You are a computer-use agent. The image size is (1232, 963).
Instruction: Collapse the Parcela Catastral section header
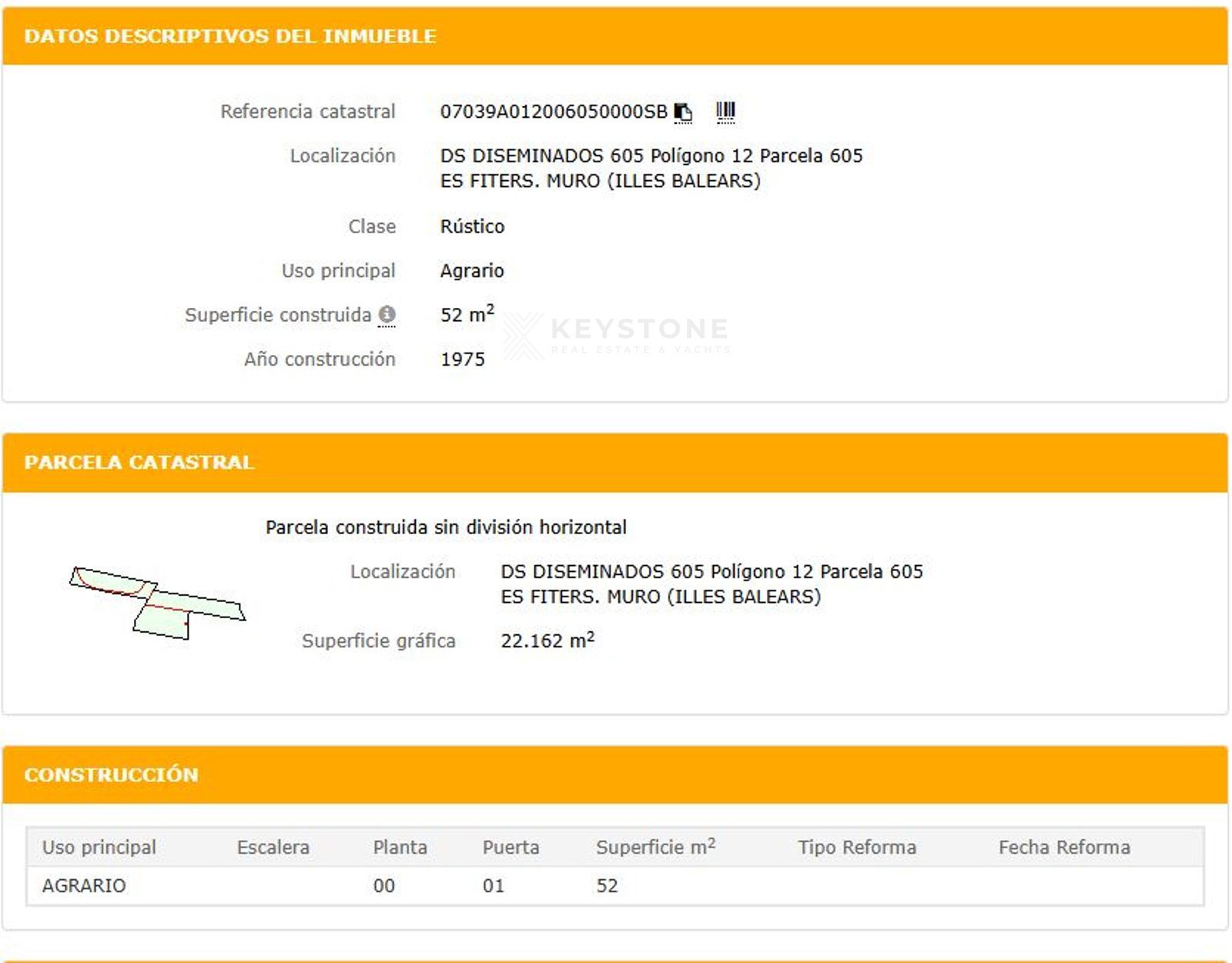coord(139,462)
